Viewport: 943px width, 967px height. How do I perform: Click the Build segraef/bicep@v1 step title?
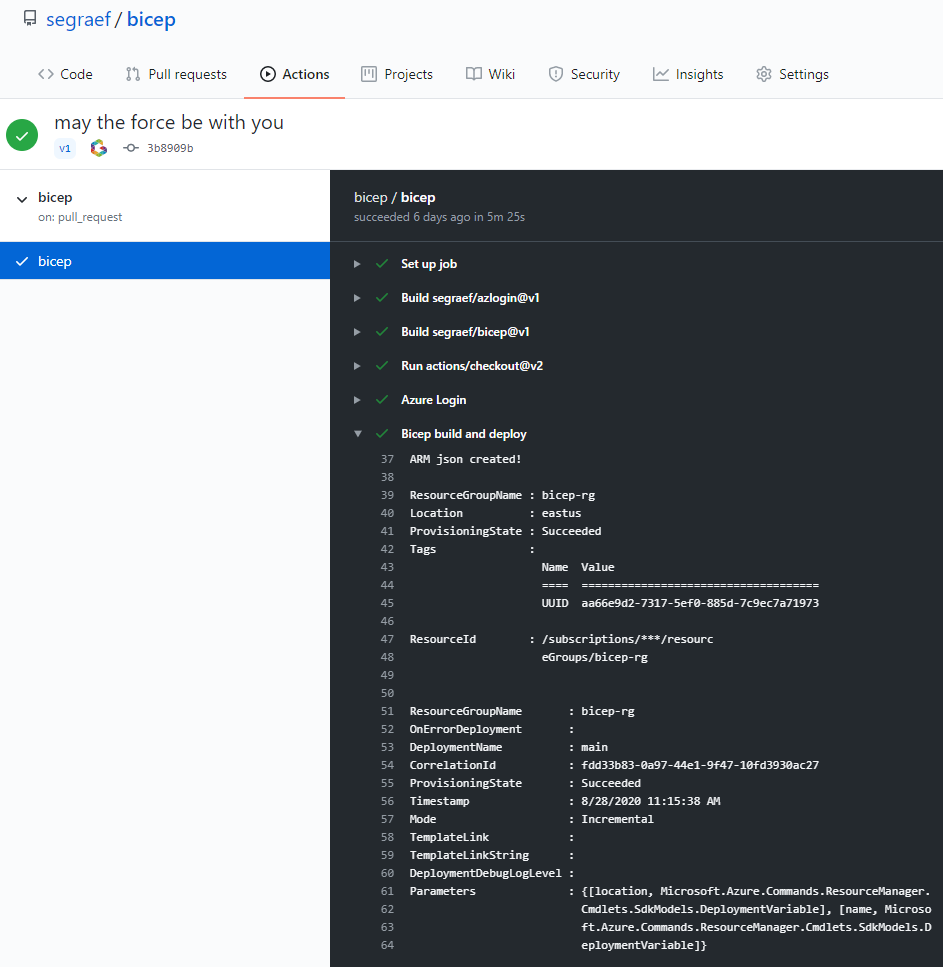[x=465, y=332]
